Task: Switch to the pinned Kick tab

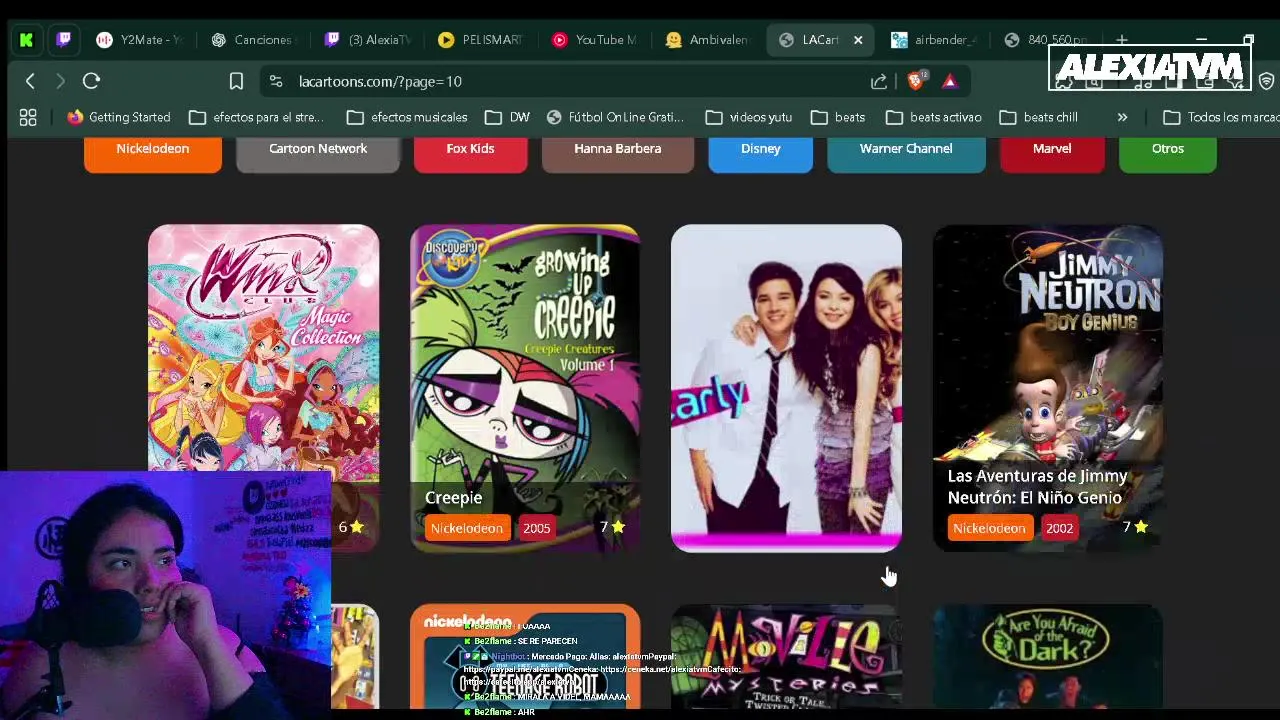Action: click(x=26, y=40)
